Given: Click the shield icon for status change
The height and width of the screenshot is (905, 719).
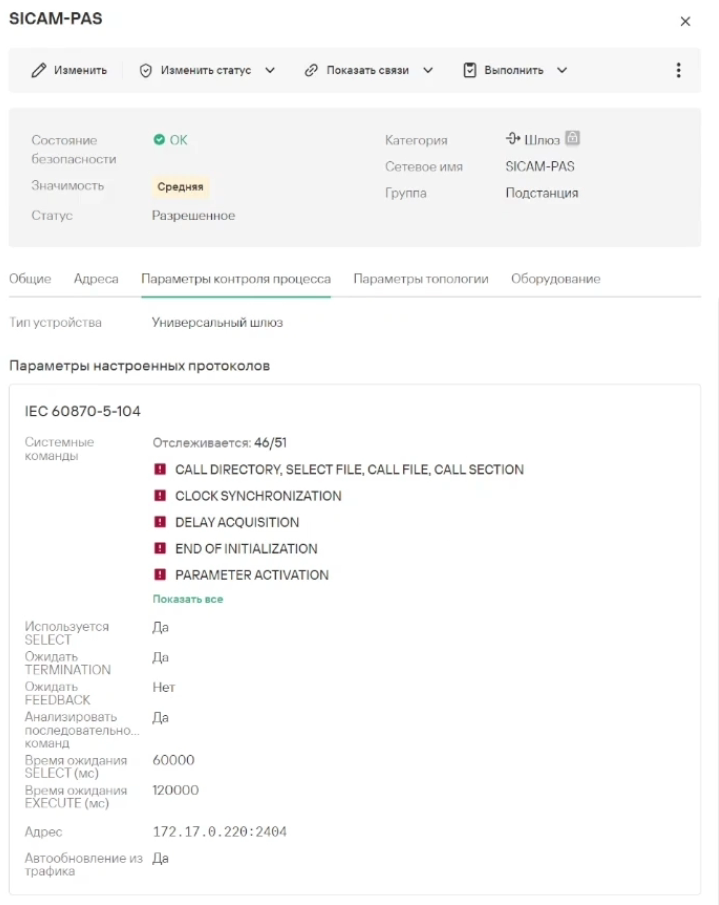Looking at the screenshot, I should 145,70.
